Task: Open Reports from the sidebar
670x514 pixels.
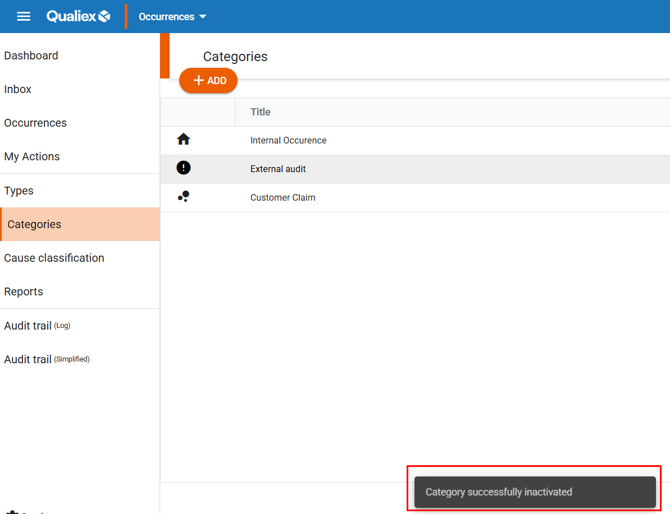Action: point(24,292)
